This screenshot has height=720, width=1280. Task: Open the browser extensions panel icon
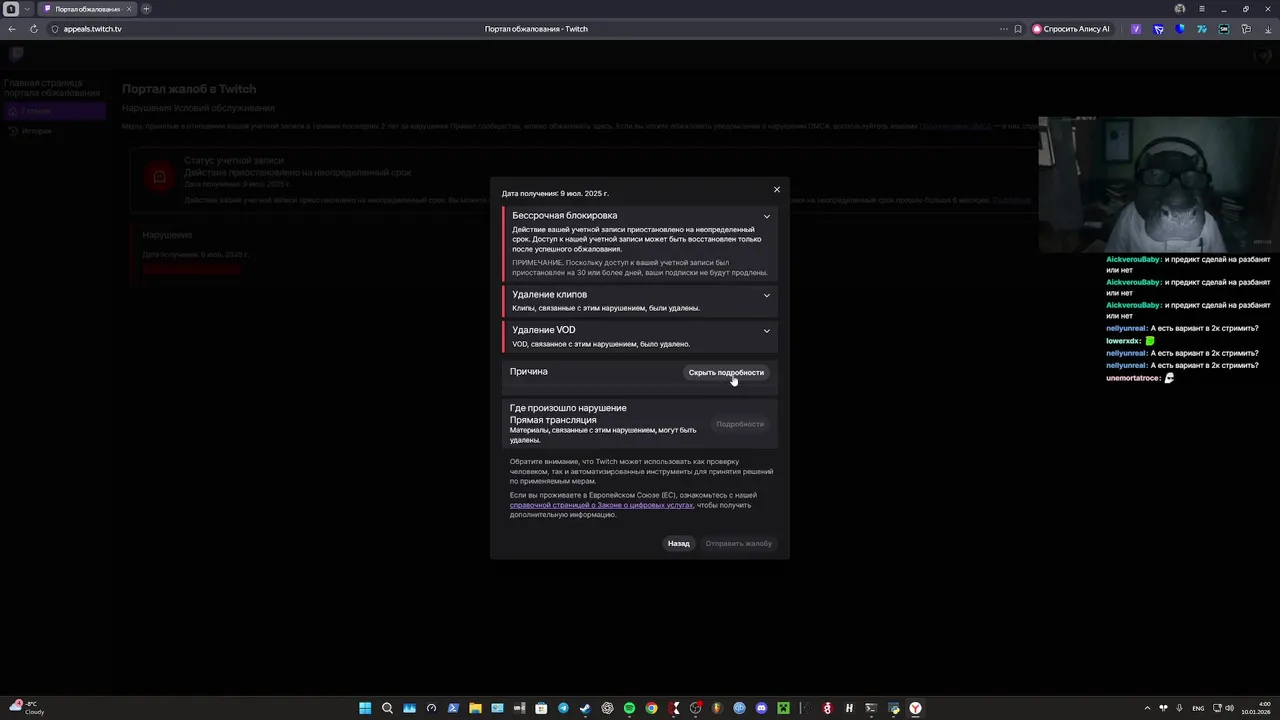(1246, 29)
